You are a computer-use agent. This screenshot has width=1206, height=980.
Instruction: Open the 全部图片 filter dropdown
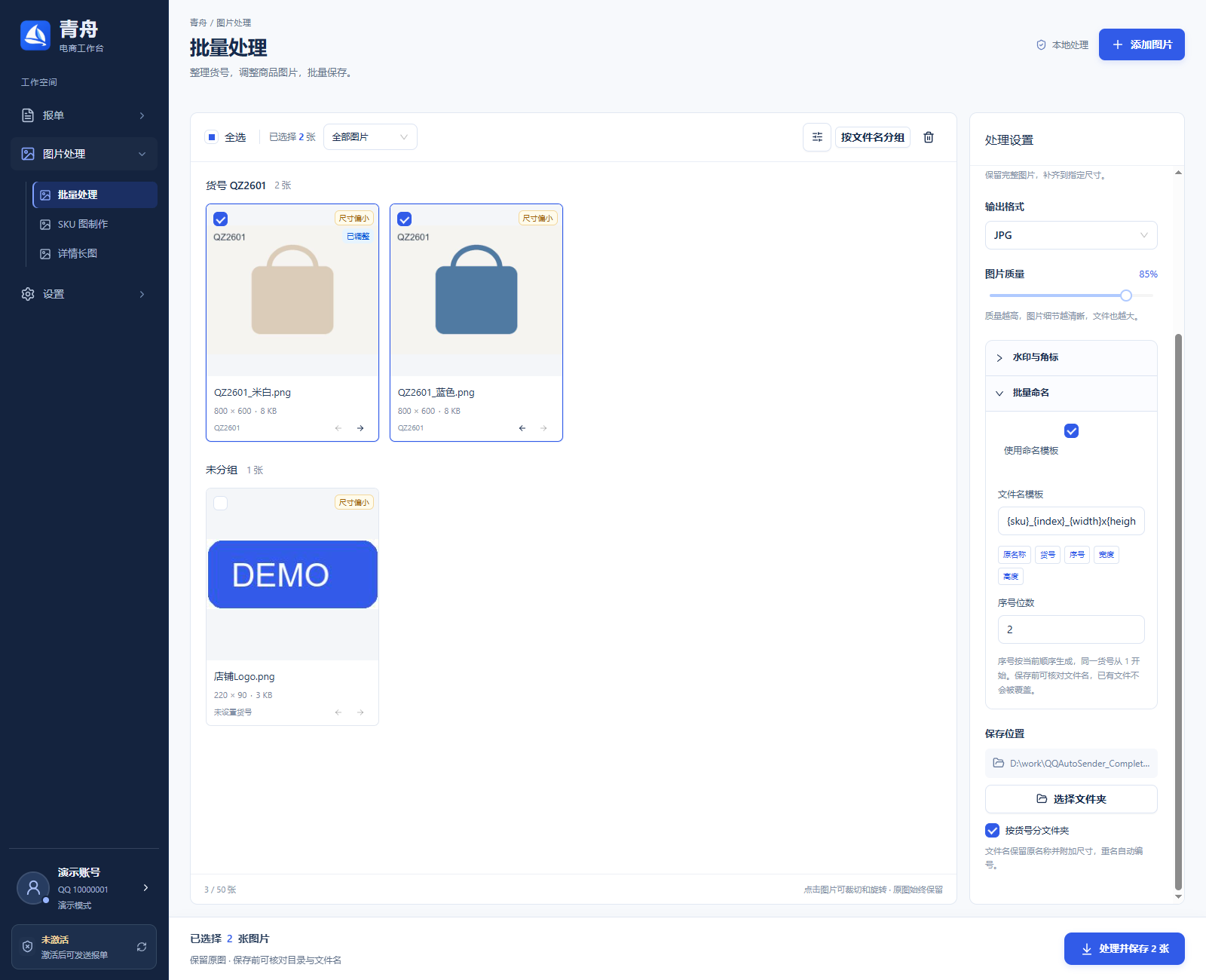tap(370, 137)
